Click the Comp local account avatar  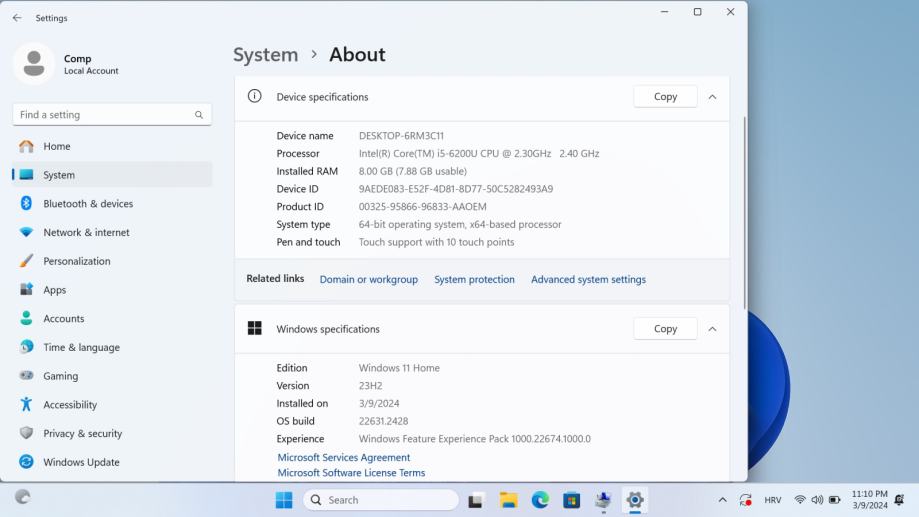pos(34,64)
